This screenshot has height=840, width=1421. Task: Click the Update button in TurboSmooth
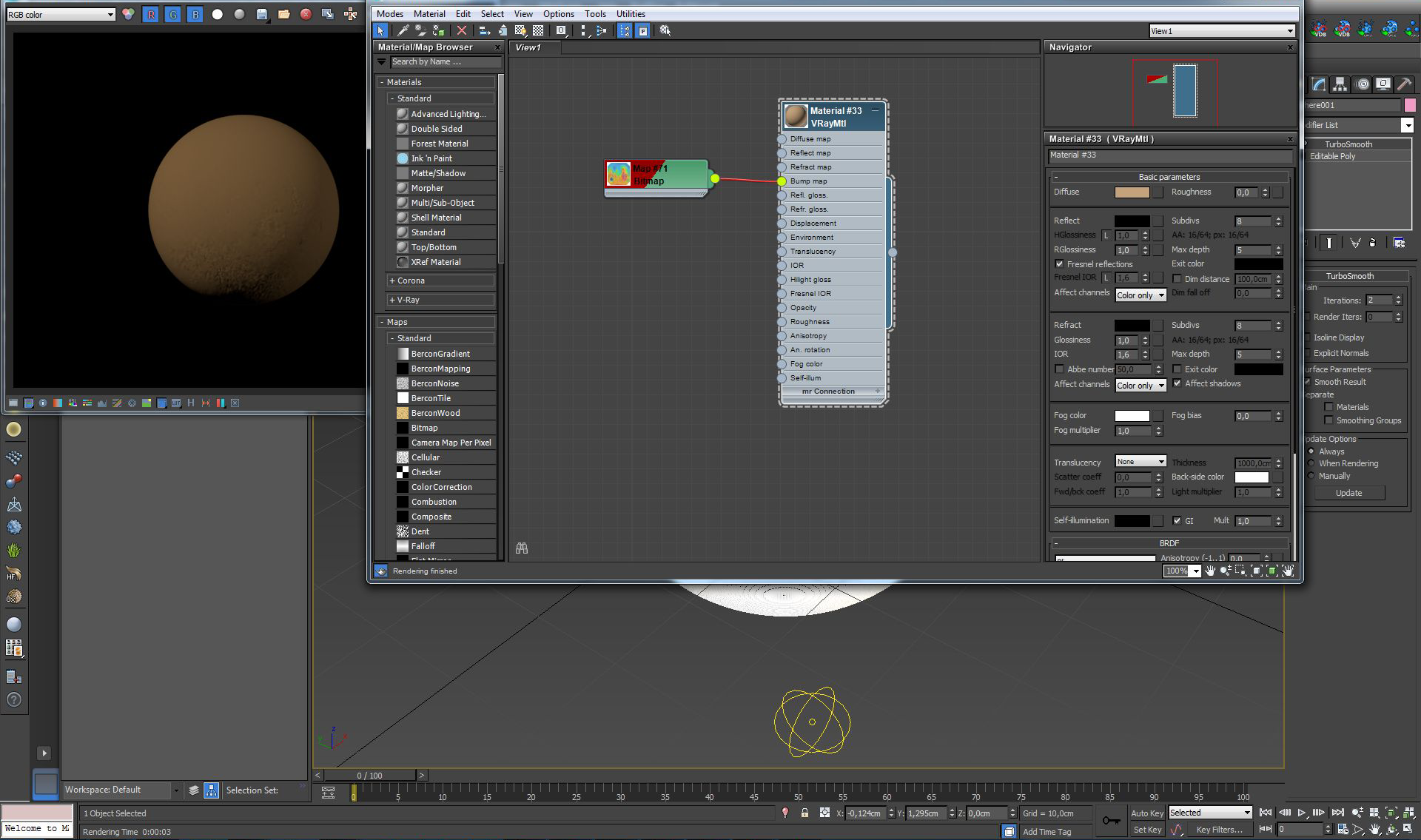coord(1348,493)
